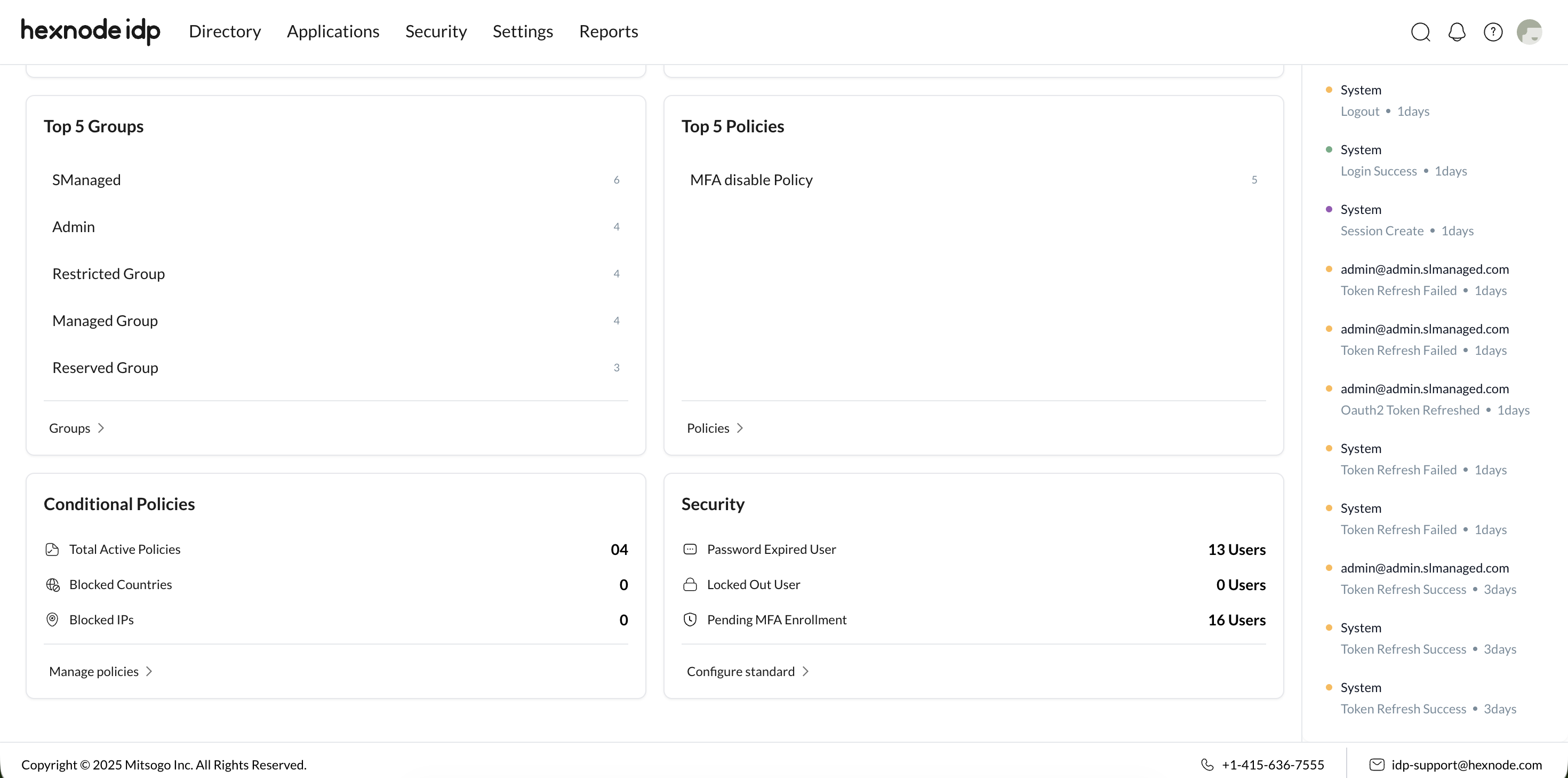
Task: Open the Reports menu
Action: 609,31
